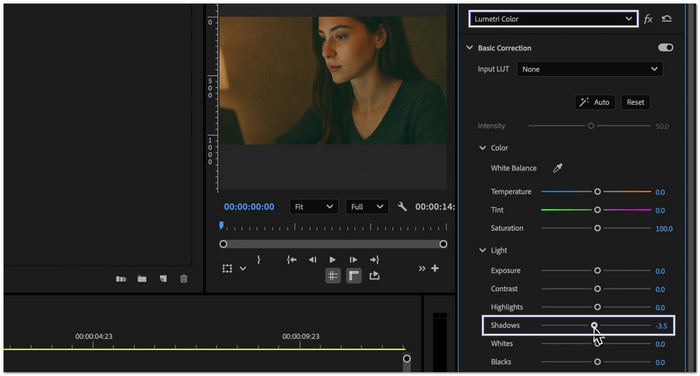Viewport: 700px width, 376px height.
Task: Play the Program Monitor video
Action: pyautogui.click(x=332, y=259)
